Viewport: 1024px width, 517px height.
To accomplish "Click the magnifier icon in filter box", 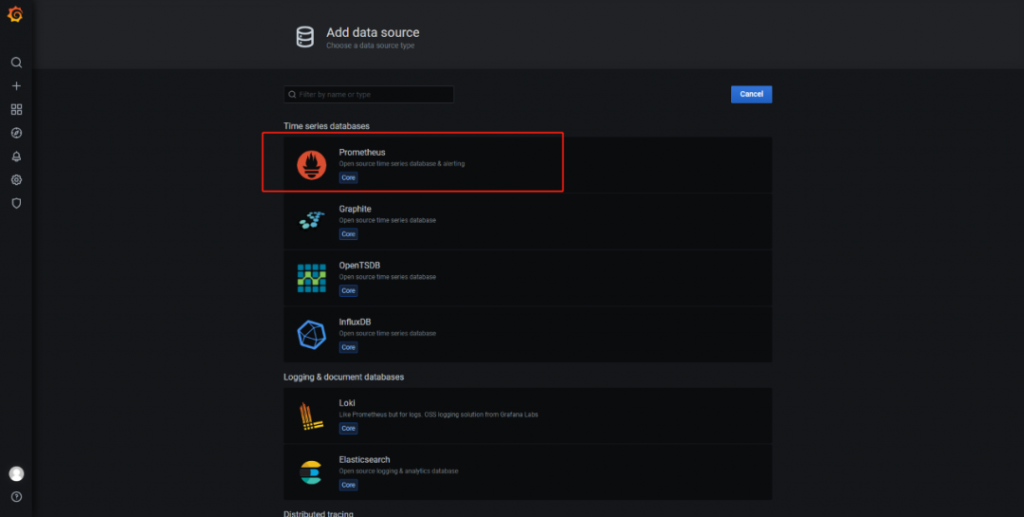I will tap(292, 95).
